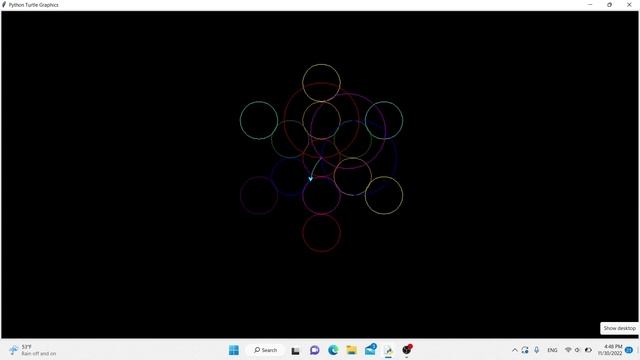Click the Python Turtle Graphics window title

33,5
